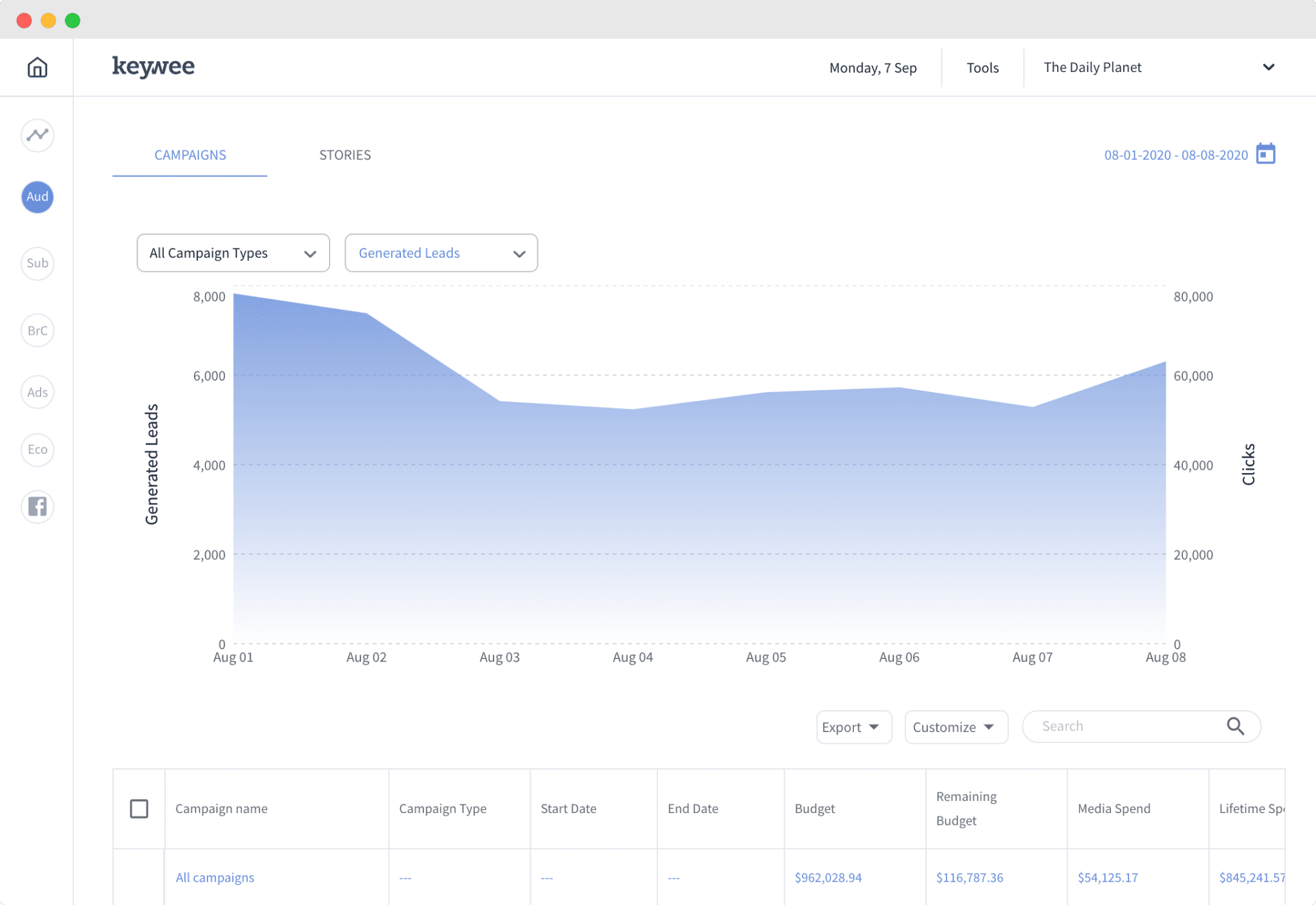Open the Subscribers (Sub) panel
Viewport: 1316px width, 905px height.
coord(36,262)
